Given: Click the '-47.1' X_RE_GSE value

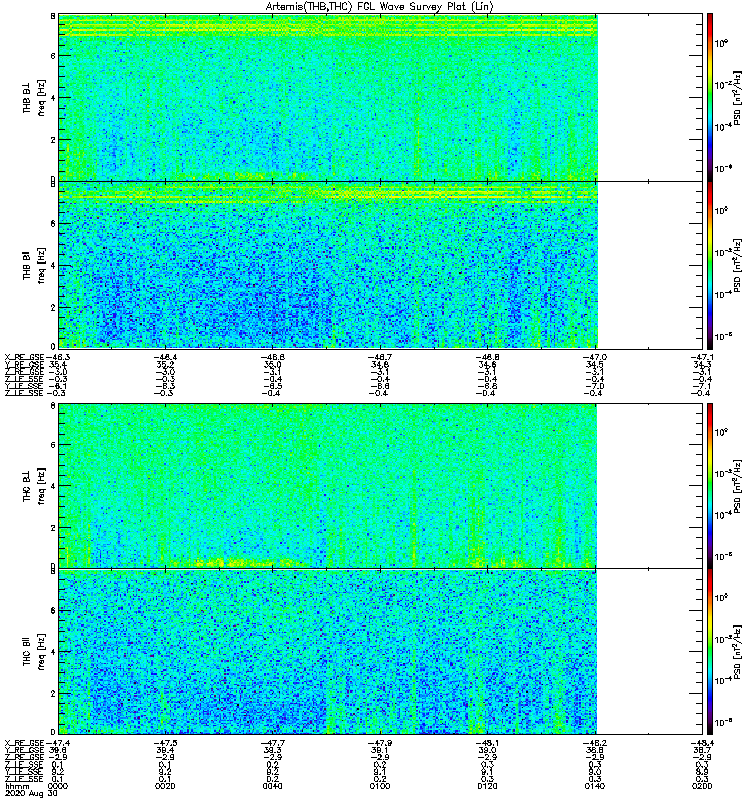Looking at the screenshot, I should click(702, 357).
